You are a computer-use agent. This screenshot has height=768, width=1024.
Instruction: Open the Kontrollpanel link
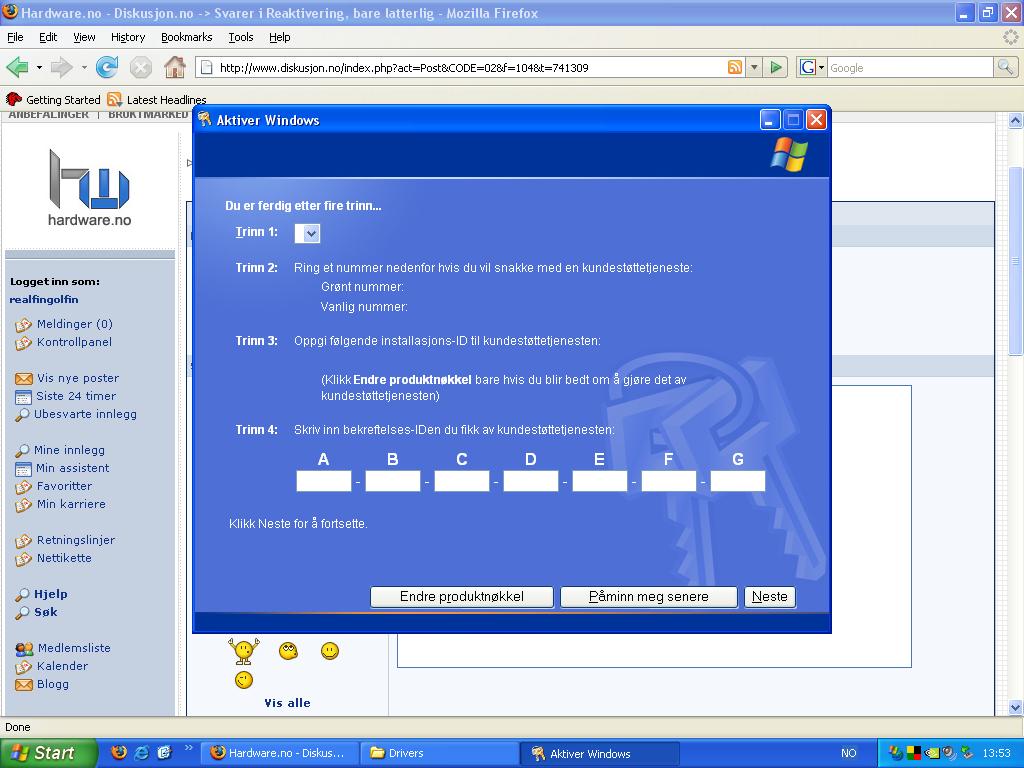click(74, 342)
